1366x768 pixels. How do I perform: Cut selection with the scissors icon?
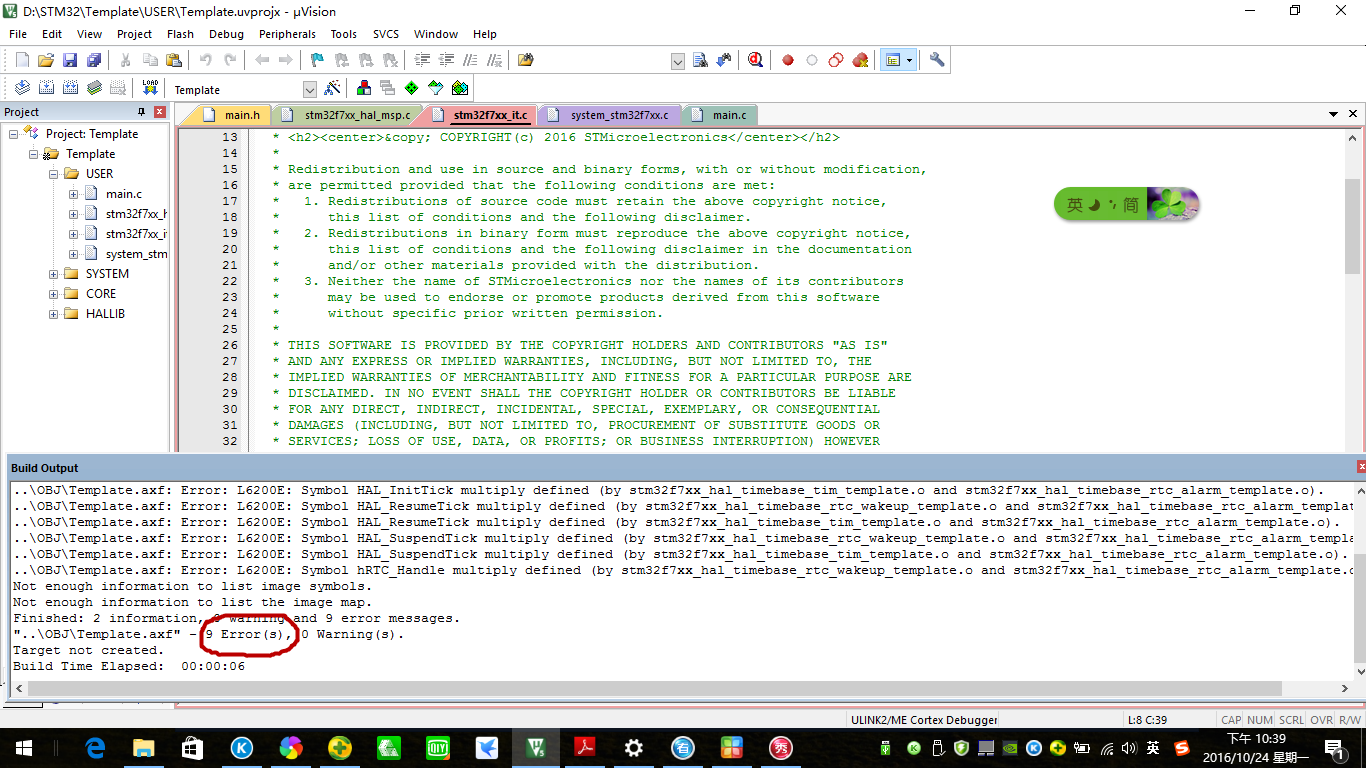(x=126, y=60)
